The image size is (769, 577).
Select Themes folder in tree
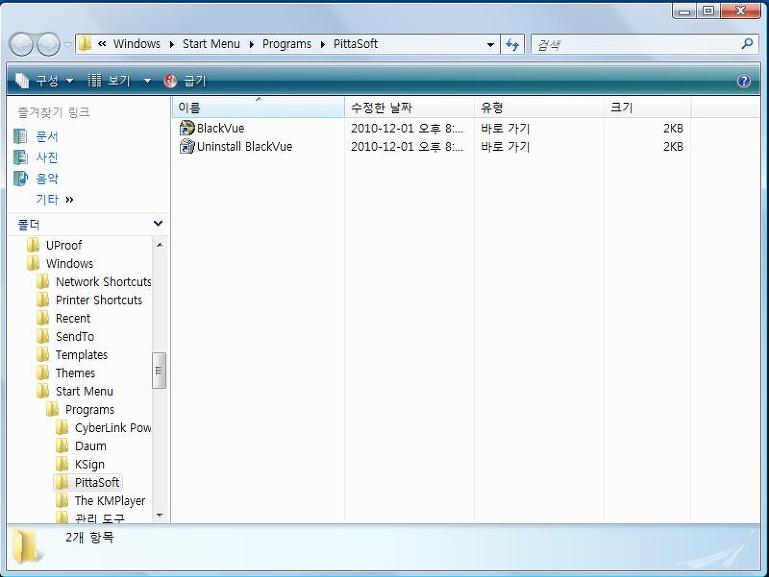click(x=75, y=373)
